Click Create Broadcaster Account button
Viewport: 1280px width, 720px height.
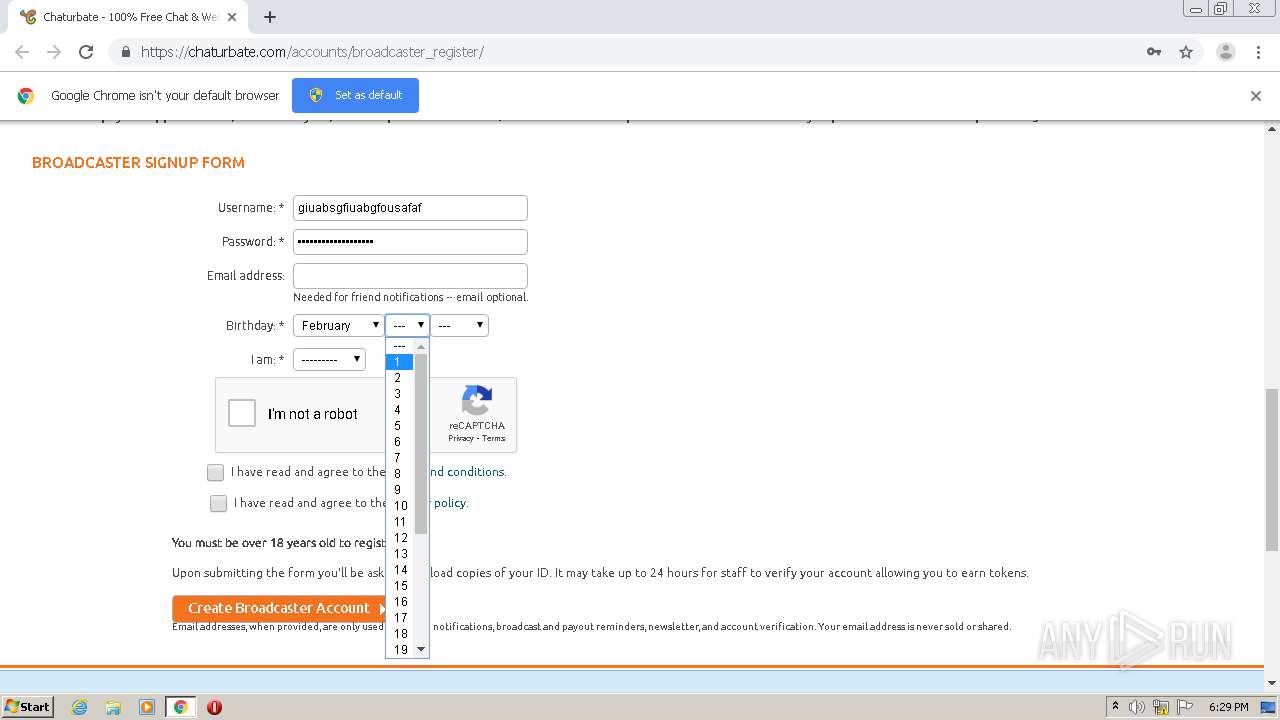coord(279,608)
